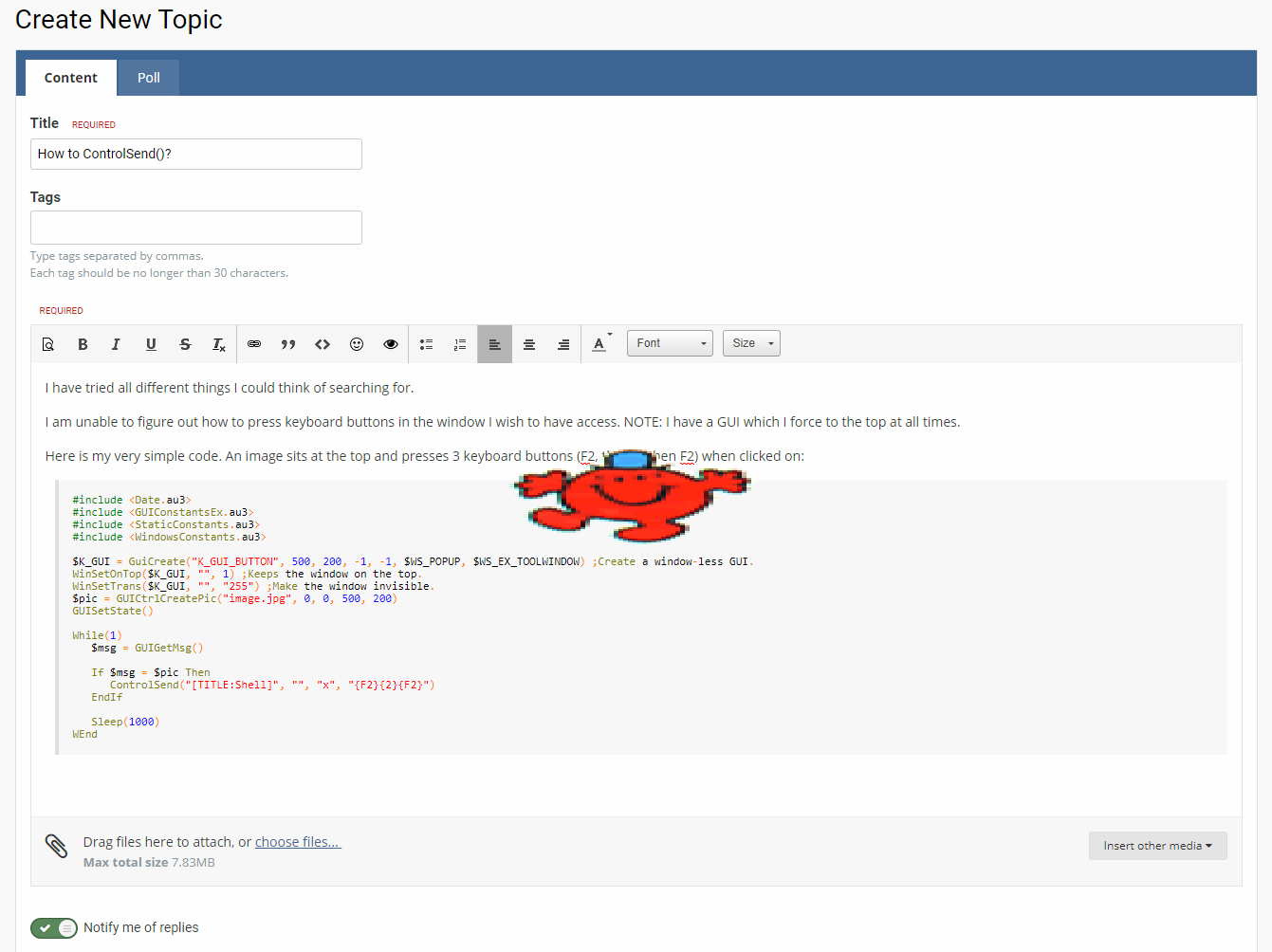Click the '#include <Date.au3>' line
Viewport: 1272px width, 952px height.
click(132, 500)
